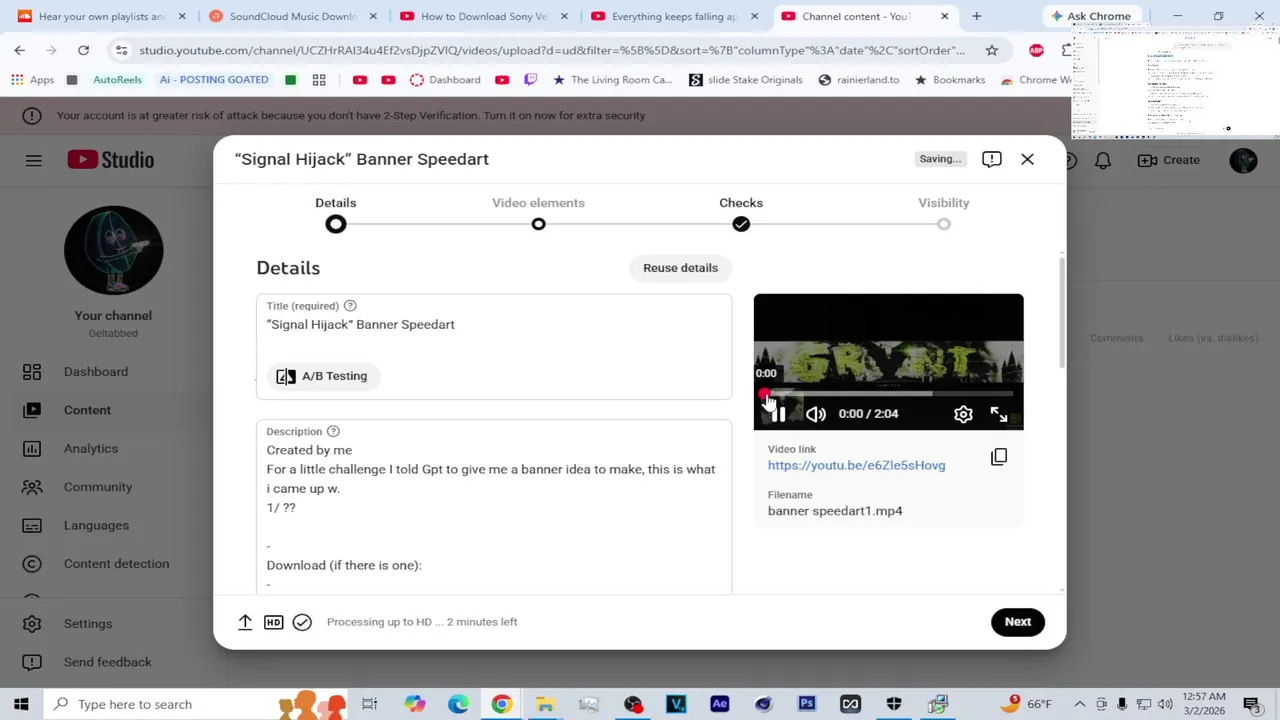This screenshot has height=720, width=1280.
Task: Open Languages in Studio sidebar
Action: pyautogui.click(x=96, y=526)
